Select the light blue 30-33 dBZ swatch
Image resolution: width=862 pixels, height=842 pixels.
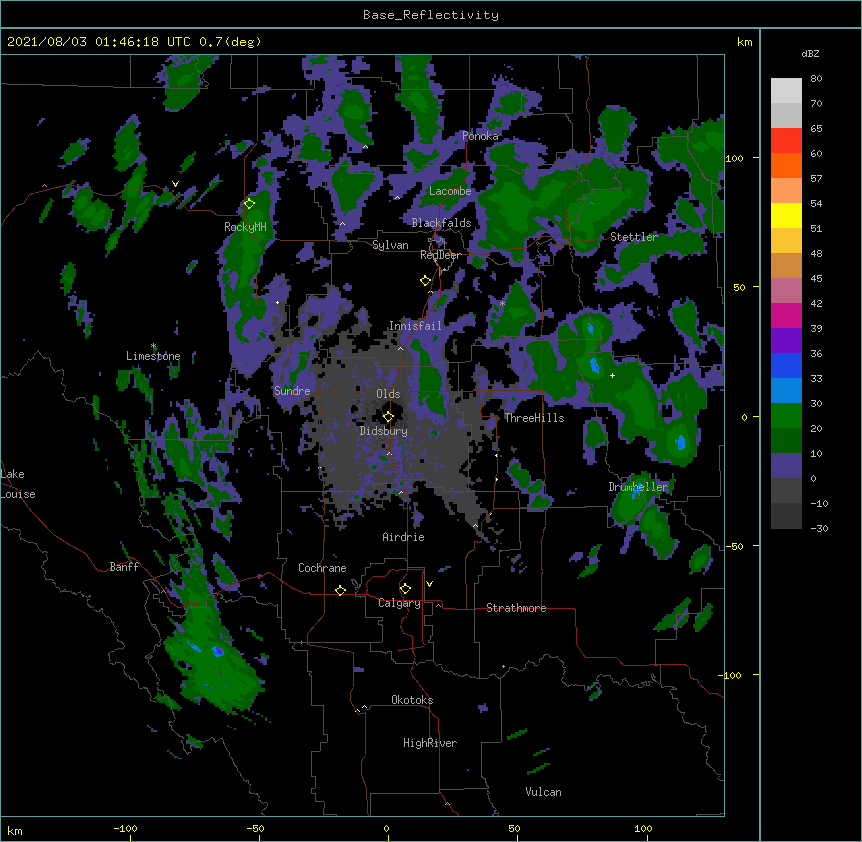[x=786, y=391]
